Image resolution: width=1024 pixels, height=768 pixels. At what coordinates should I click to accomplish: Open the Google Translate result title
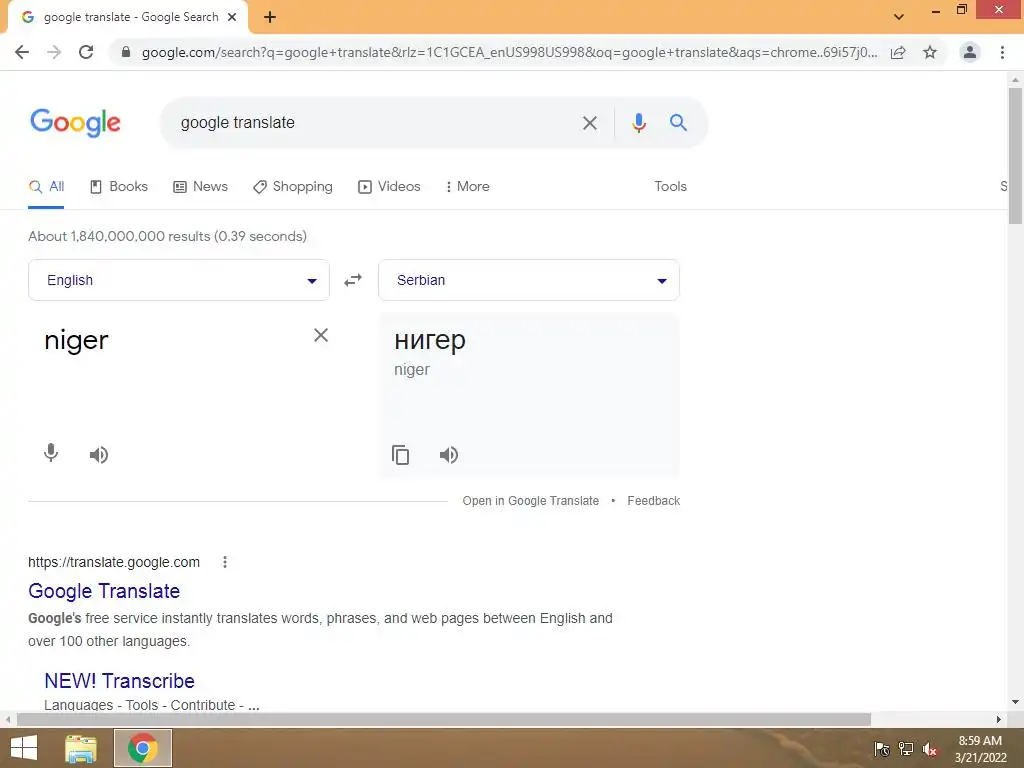coord(104,591)
